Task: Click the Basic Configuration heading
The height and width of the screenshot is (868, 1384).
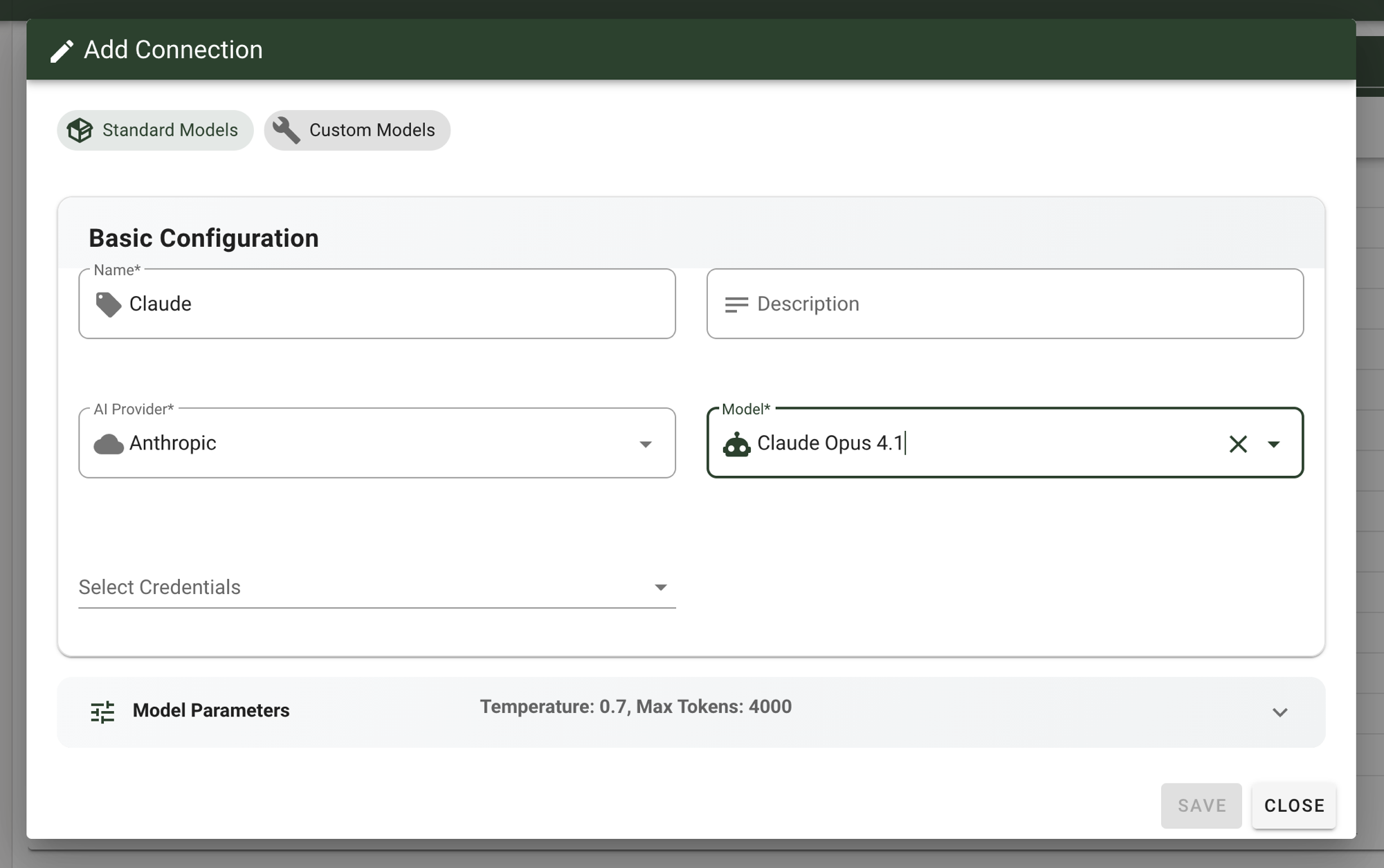Action: (x=203, y=238)
